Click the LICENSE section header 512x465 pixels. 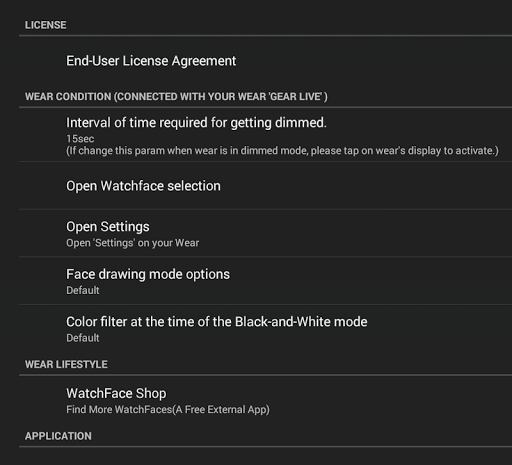coord(45,25)
